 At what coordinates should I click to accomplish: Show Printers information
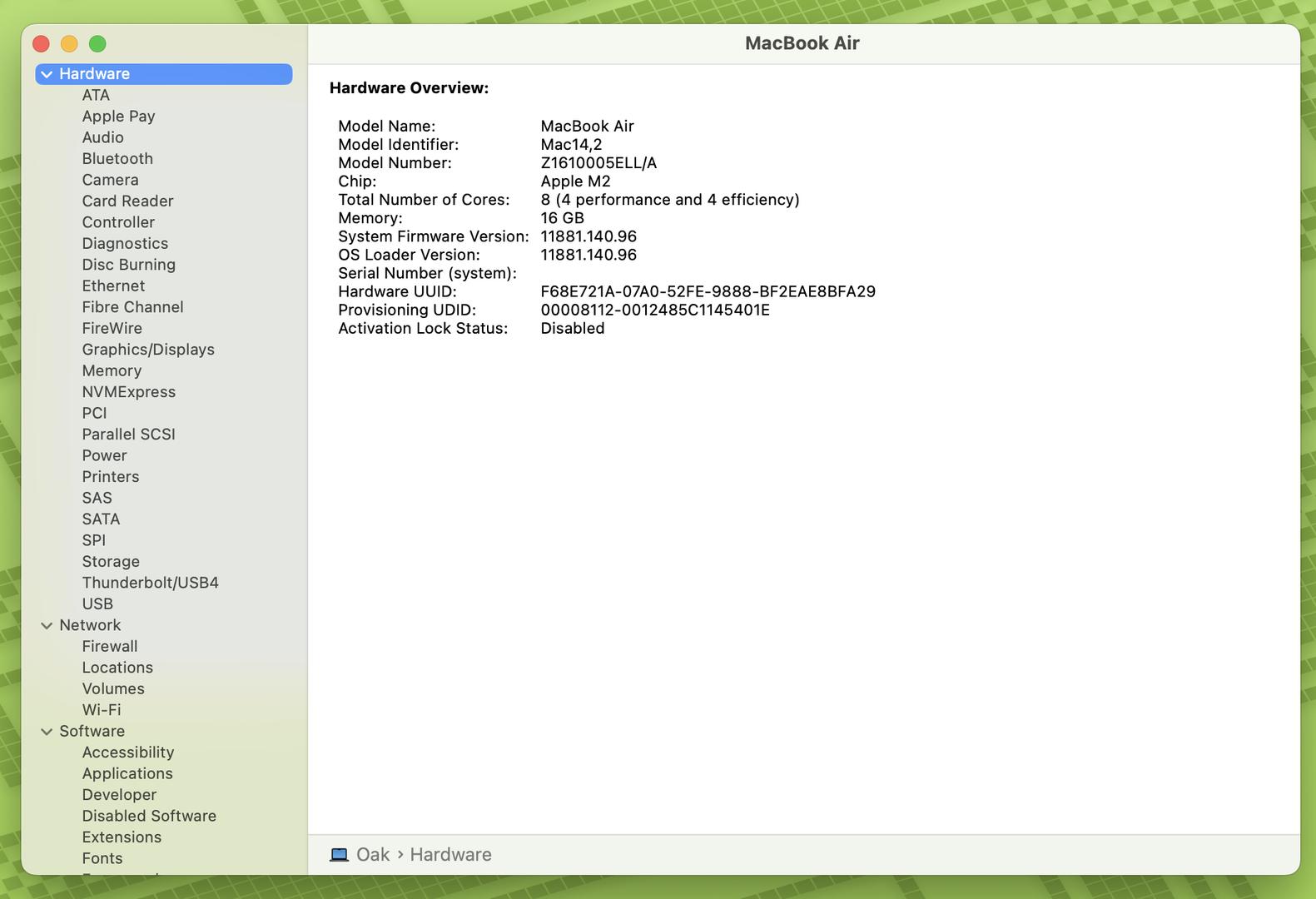click(x=110, y=477)
